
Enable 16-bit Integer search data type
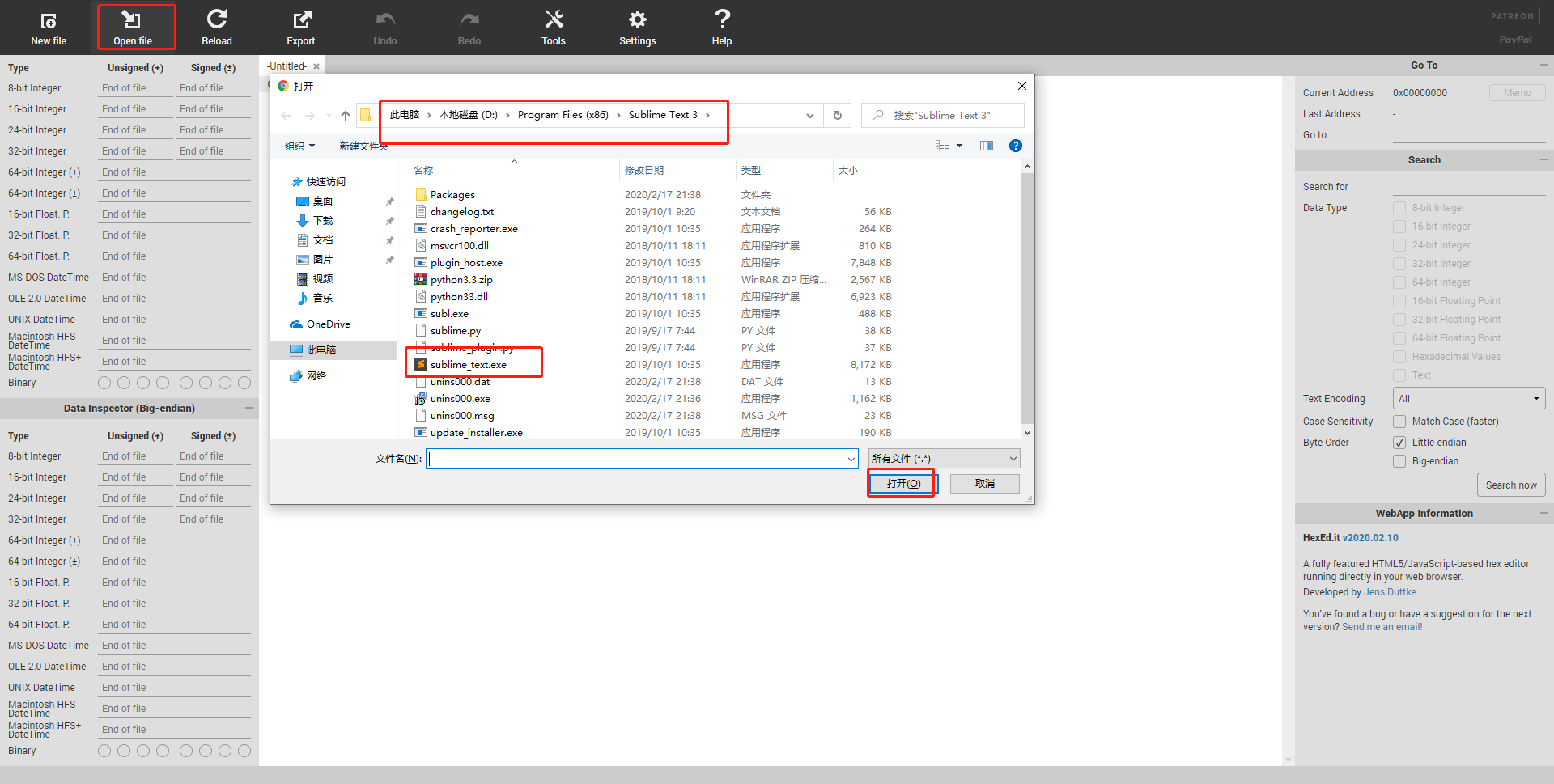(x=1399, y=227)
